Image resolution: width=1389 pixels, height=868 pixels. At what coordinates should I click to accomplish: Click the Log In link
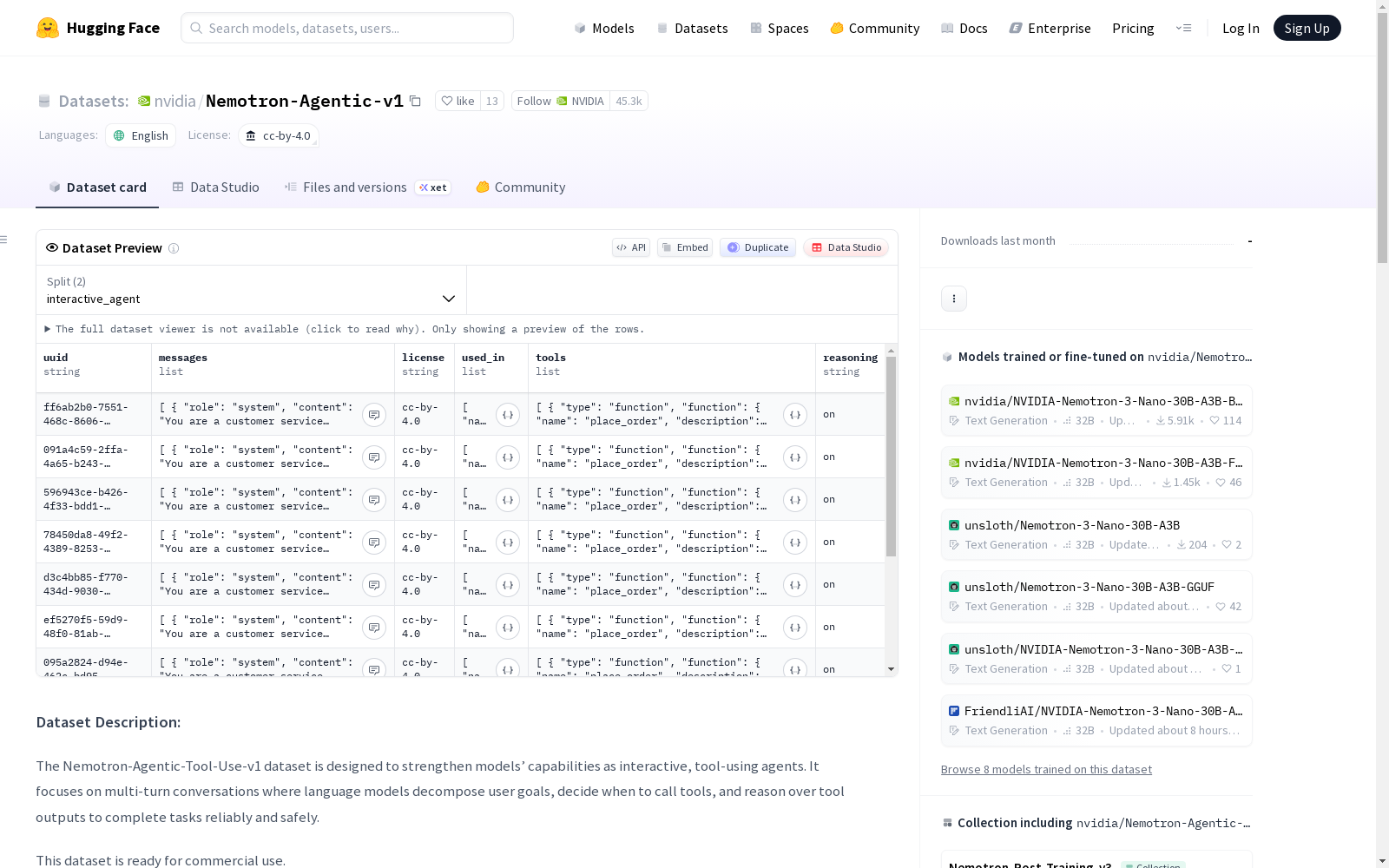click(1241, 28)
